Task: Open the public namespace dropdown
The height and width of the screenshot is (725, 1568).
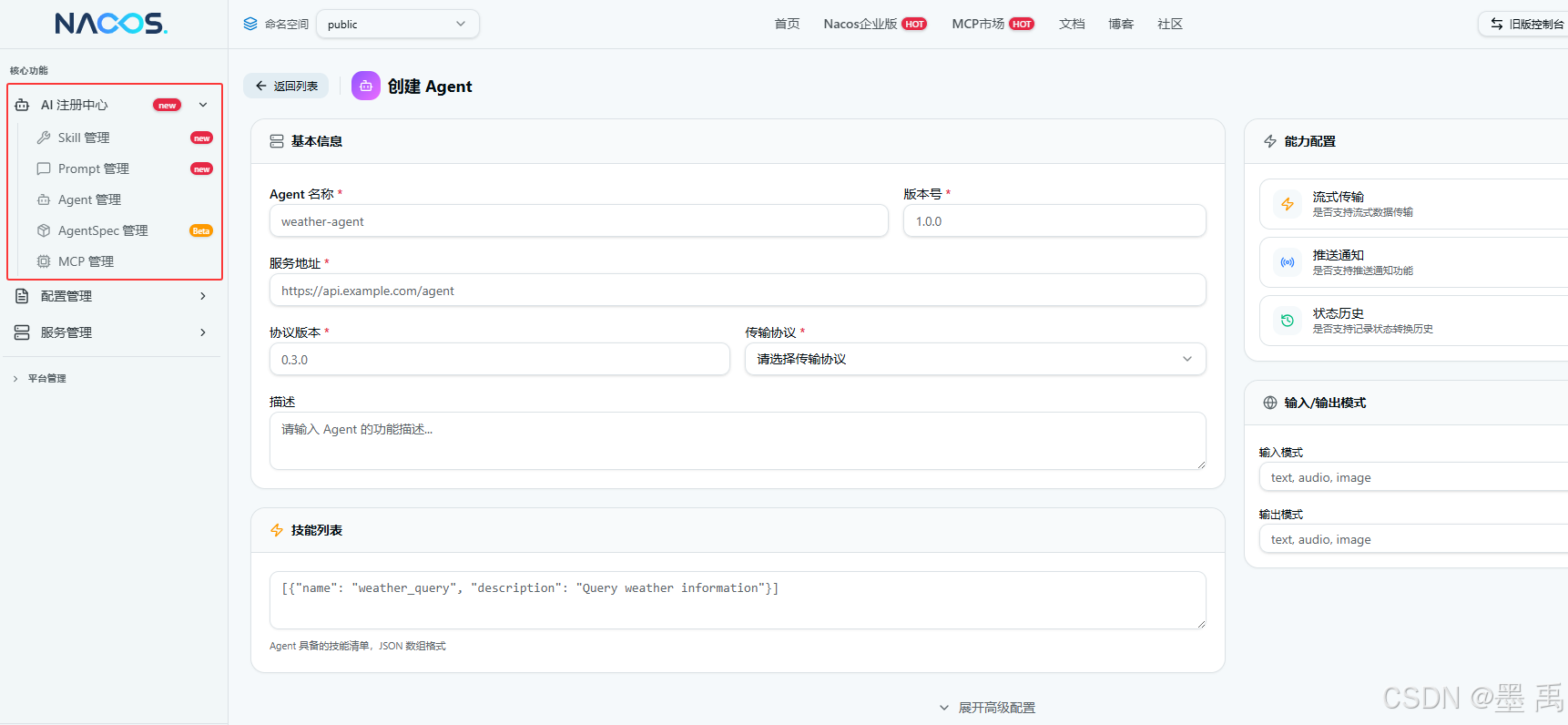Action: (398, 24)
